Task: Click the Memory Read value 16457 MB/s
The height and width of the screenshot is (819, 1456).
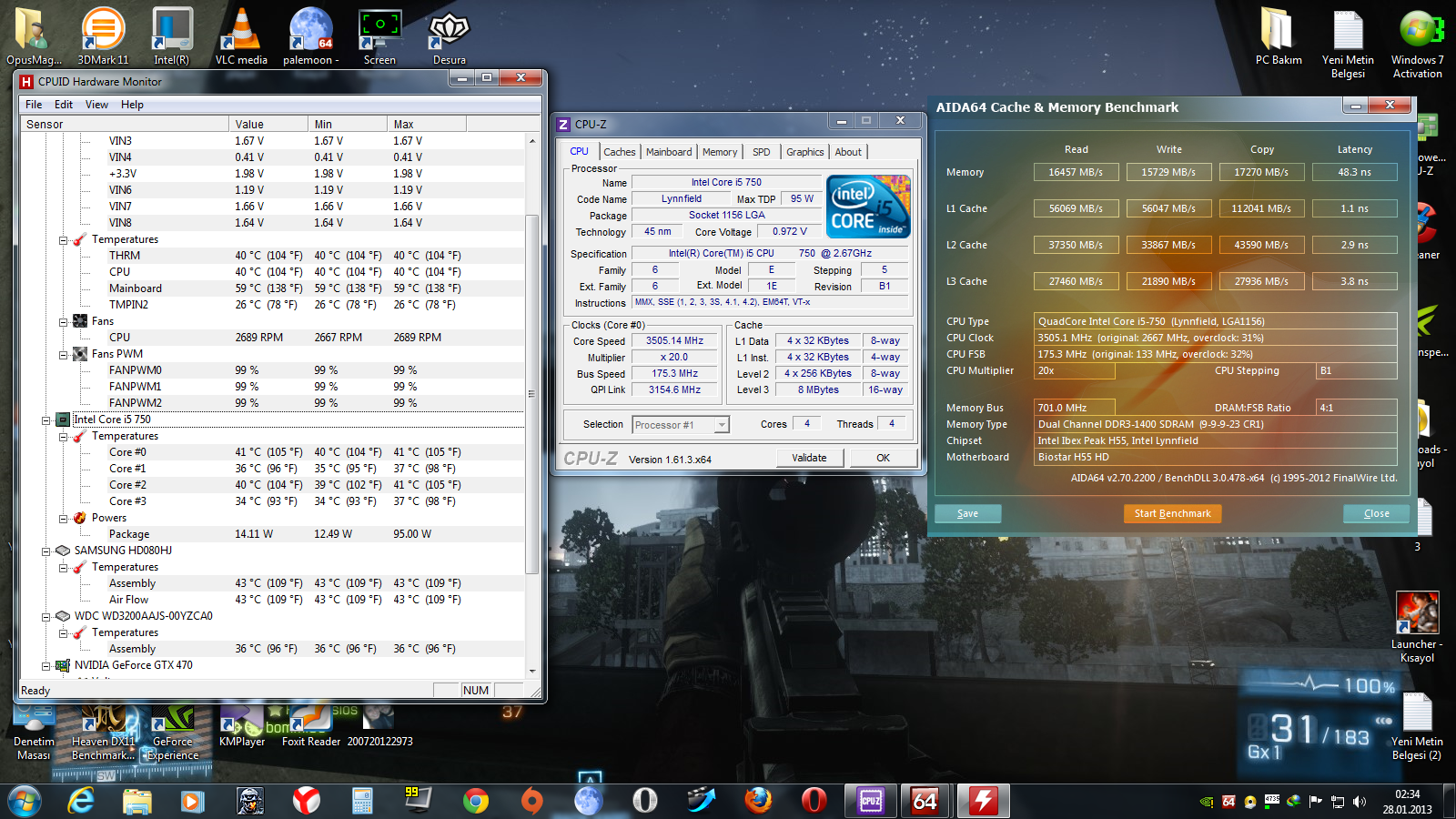Action: click(x=1076, y=172)
